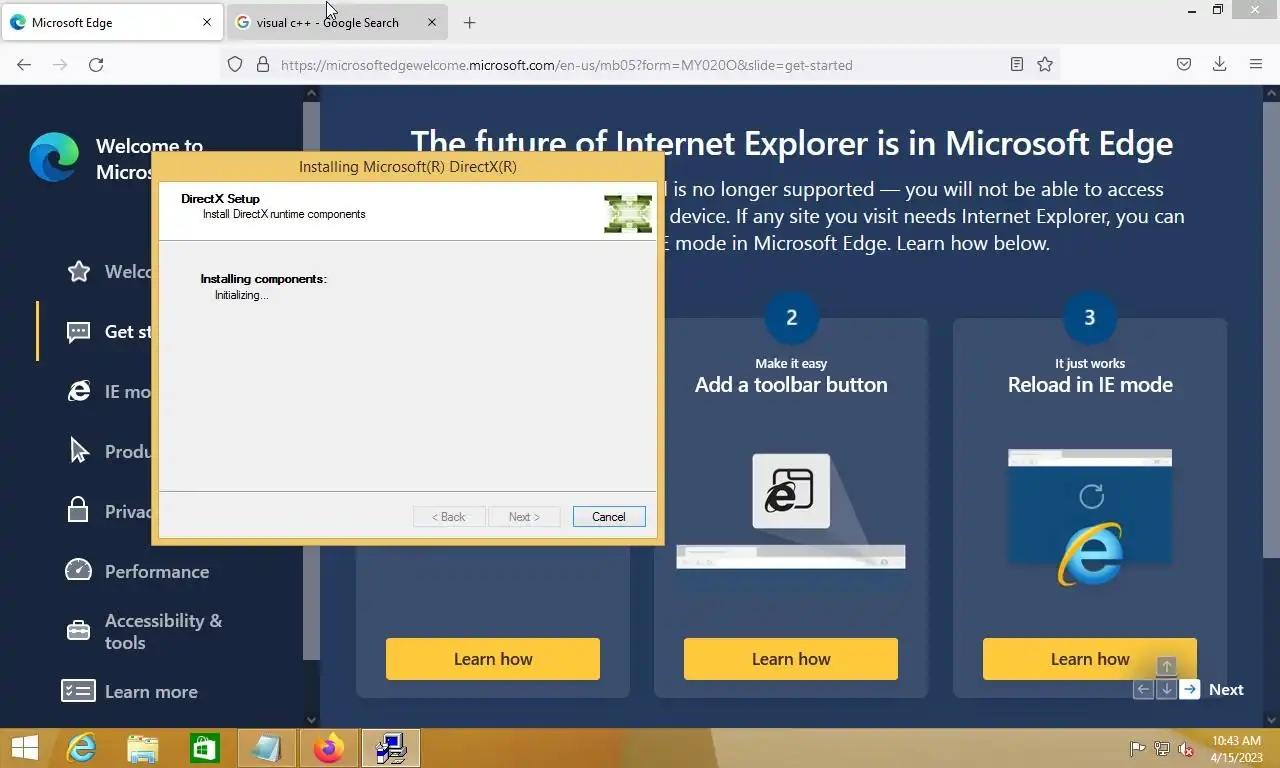Click the step 2 number circle
Screen dimensions: 1280x768
click(791, 317)
